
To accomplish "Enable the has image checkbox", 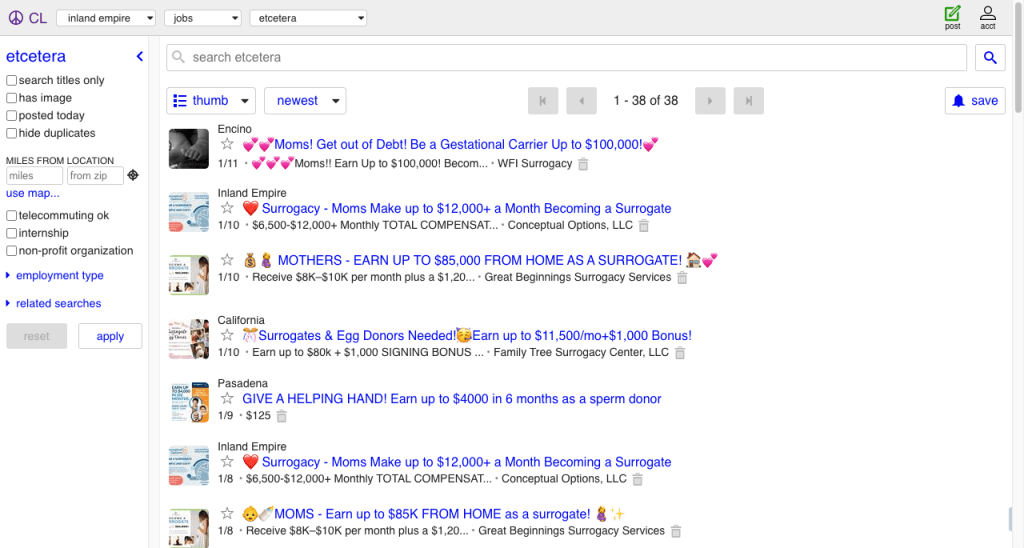I will pyautogui.click(x=11, y=98).
